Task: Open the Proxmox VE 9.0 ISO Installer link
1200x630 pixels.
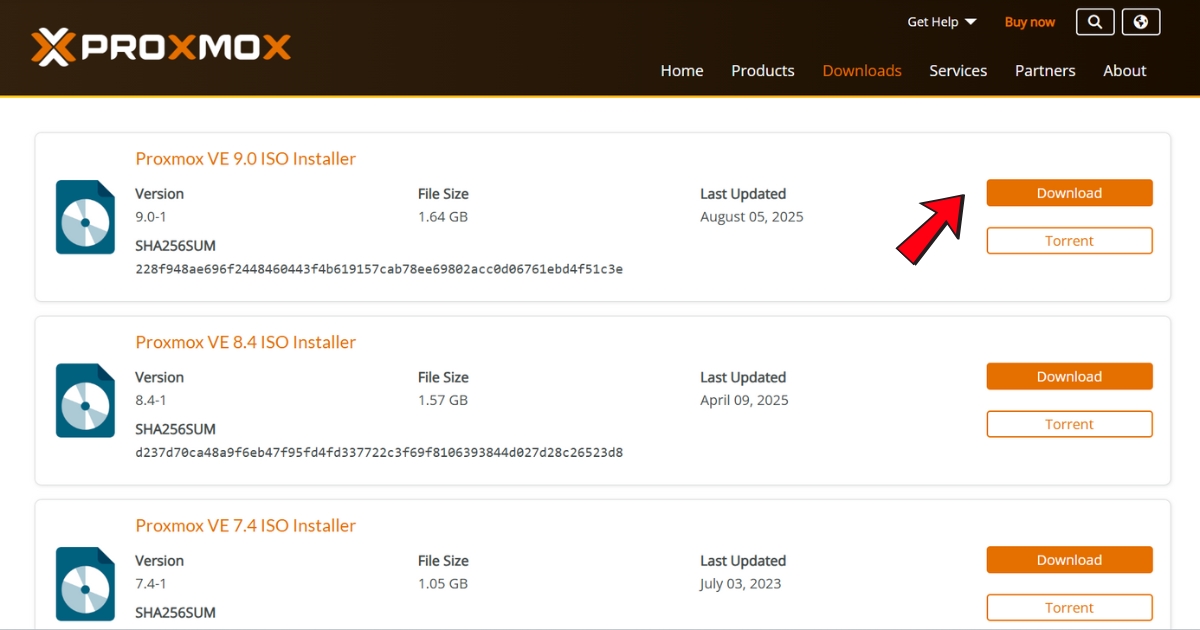Action: tap(245, 158)
